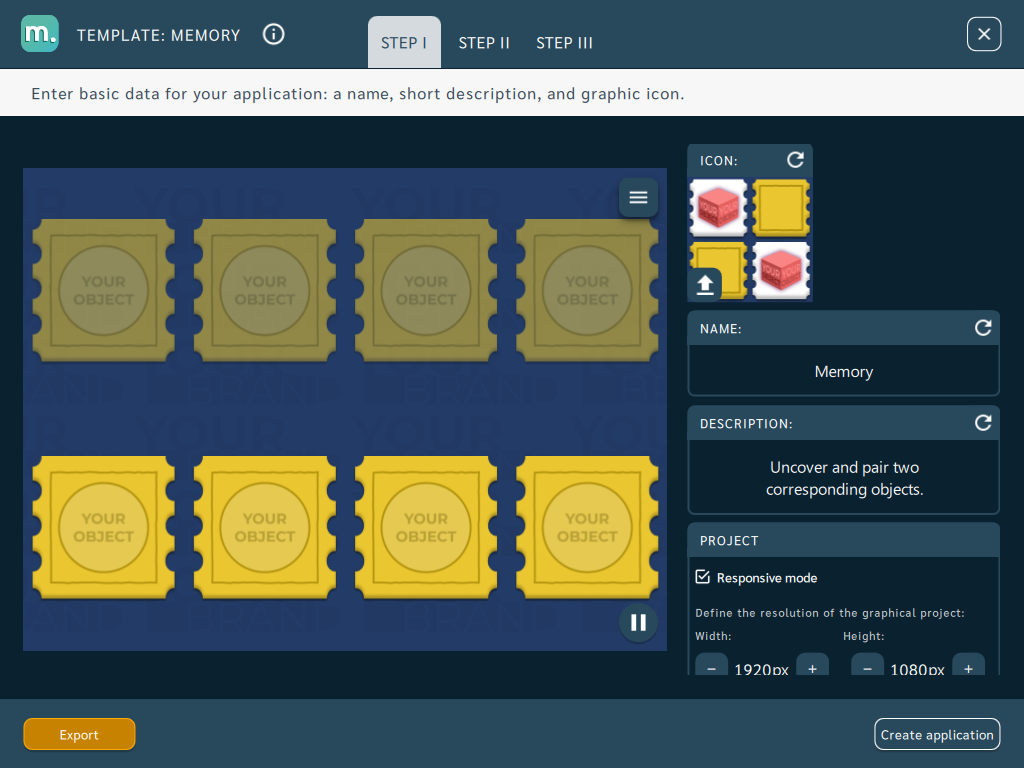Flip the first card in the top row
Image resolution: width=1024 pixels, height=768 pixels.
click(x=104, y=290)
